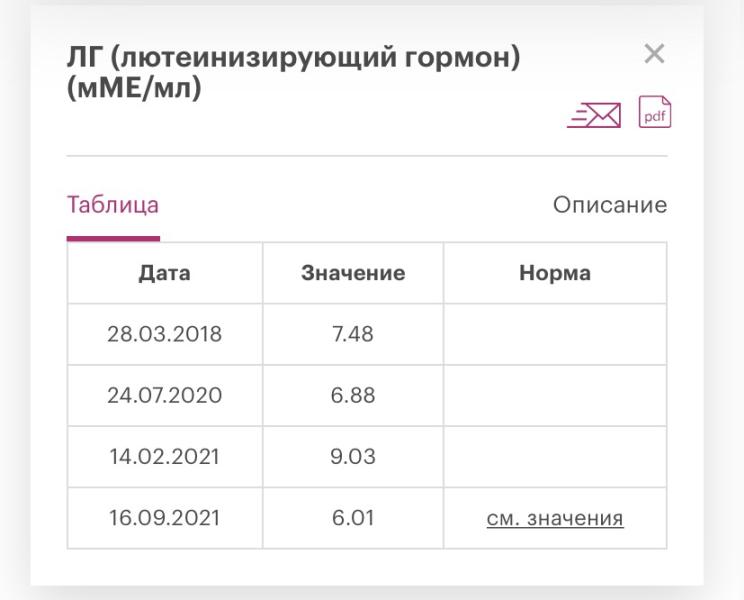This screenshot has width=744, height=600.
Task: Select the 7.48 value cell
Action: 353,334
